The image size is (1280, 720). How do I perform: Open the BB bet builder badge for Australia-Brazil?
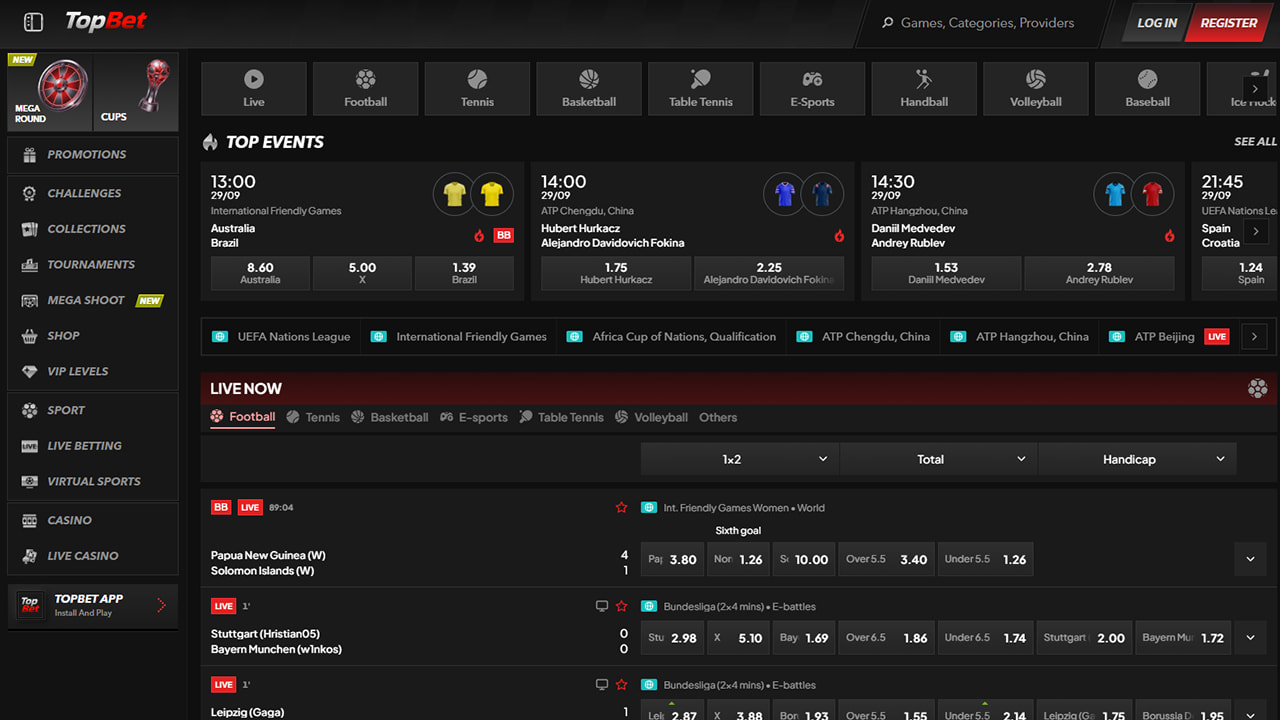pyautogui.click(x=504, y=236)
